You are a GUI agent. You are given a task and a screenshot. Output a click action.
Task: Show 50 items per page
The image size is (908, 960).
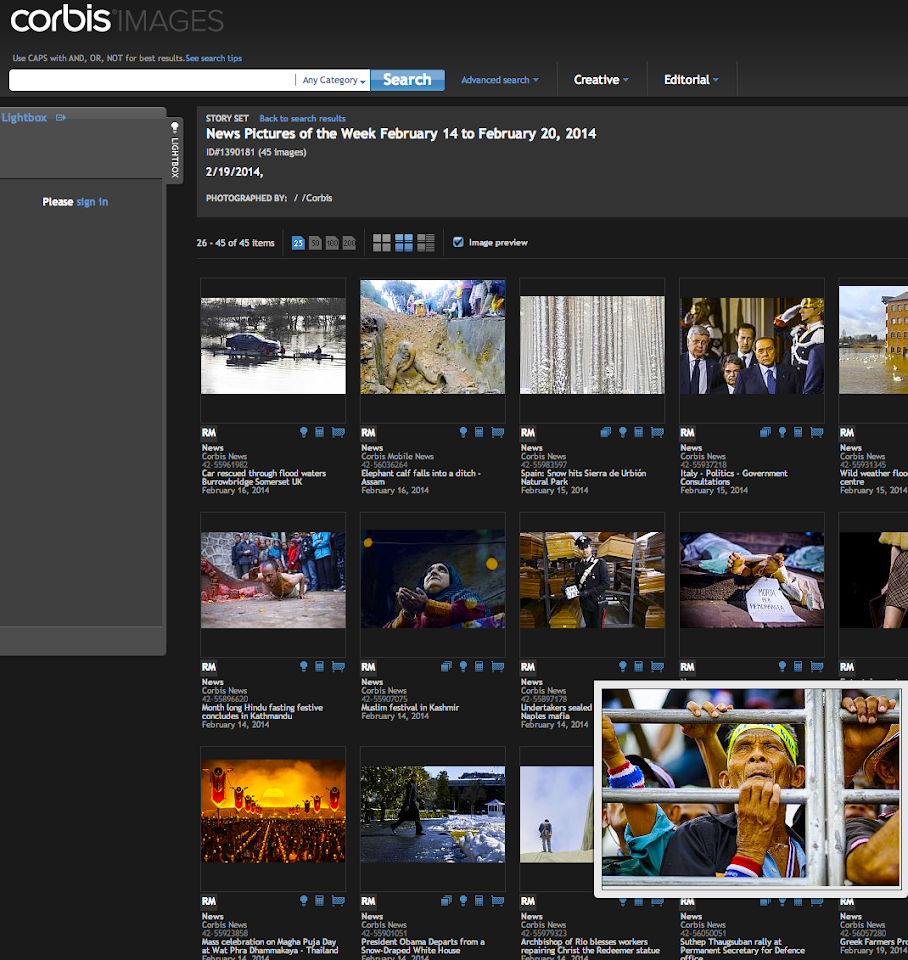click(x=315, y=243)
